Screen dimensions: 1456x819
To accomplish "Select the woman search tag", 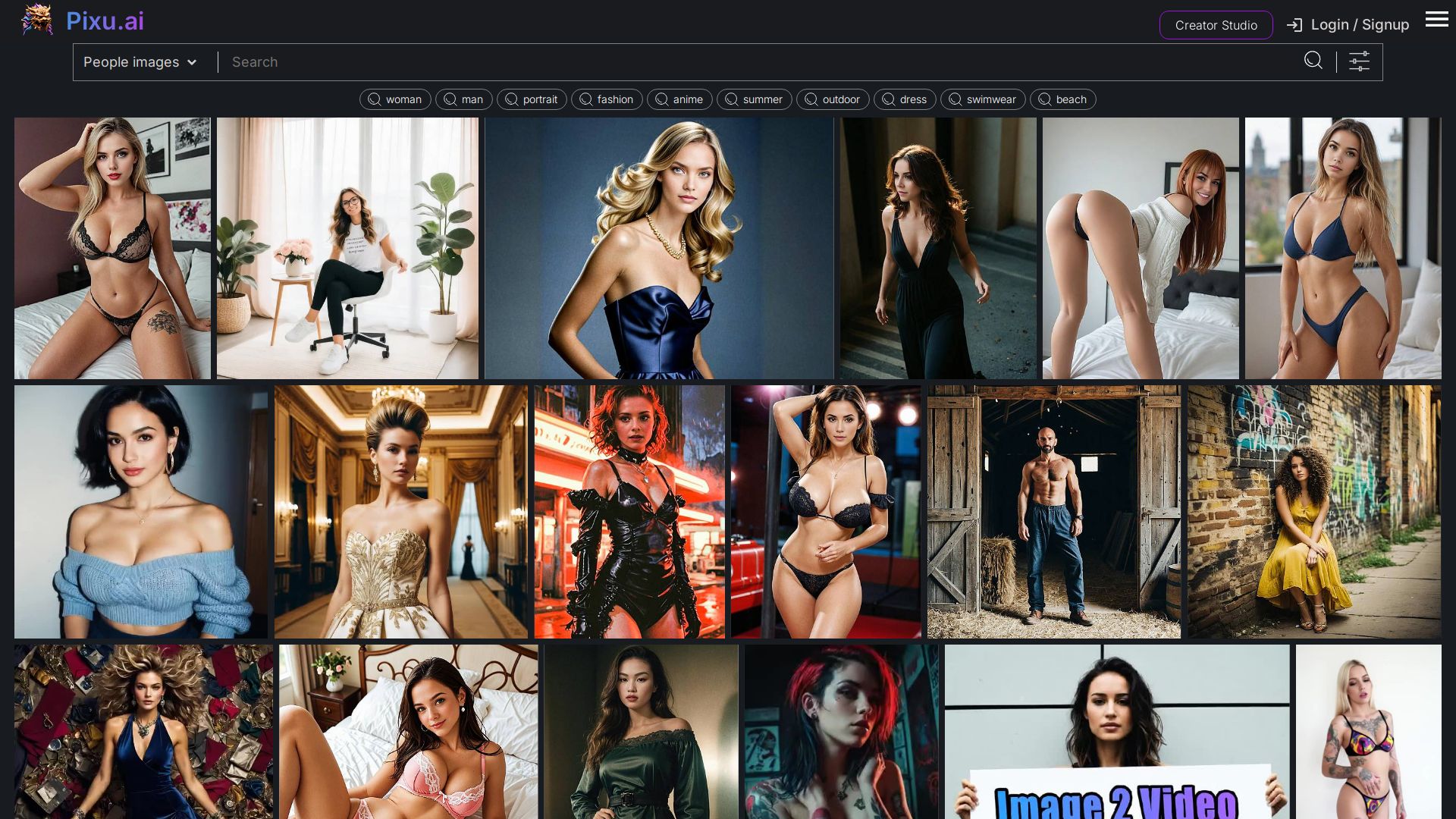I will (x=395, y=99).
